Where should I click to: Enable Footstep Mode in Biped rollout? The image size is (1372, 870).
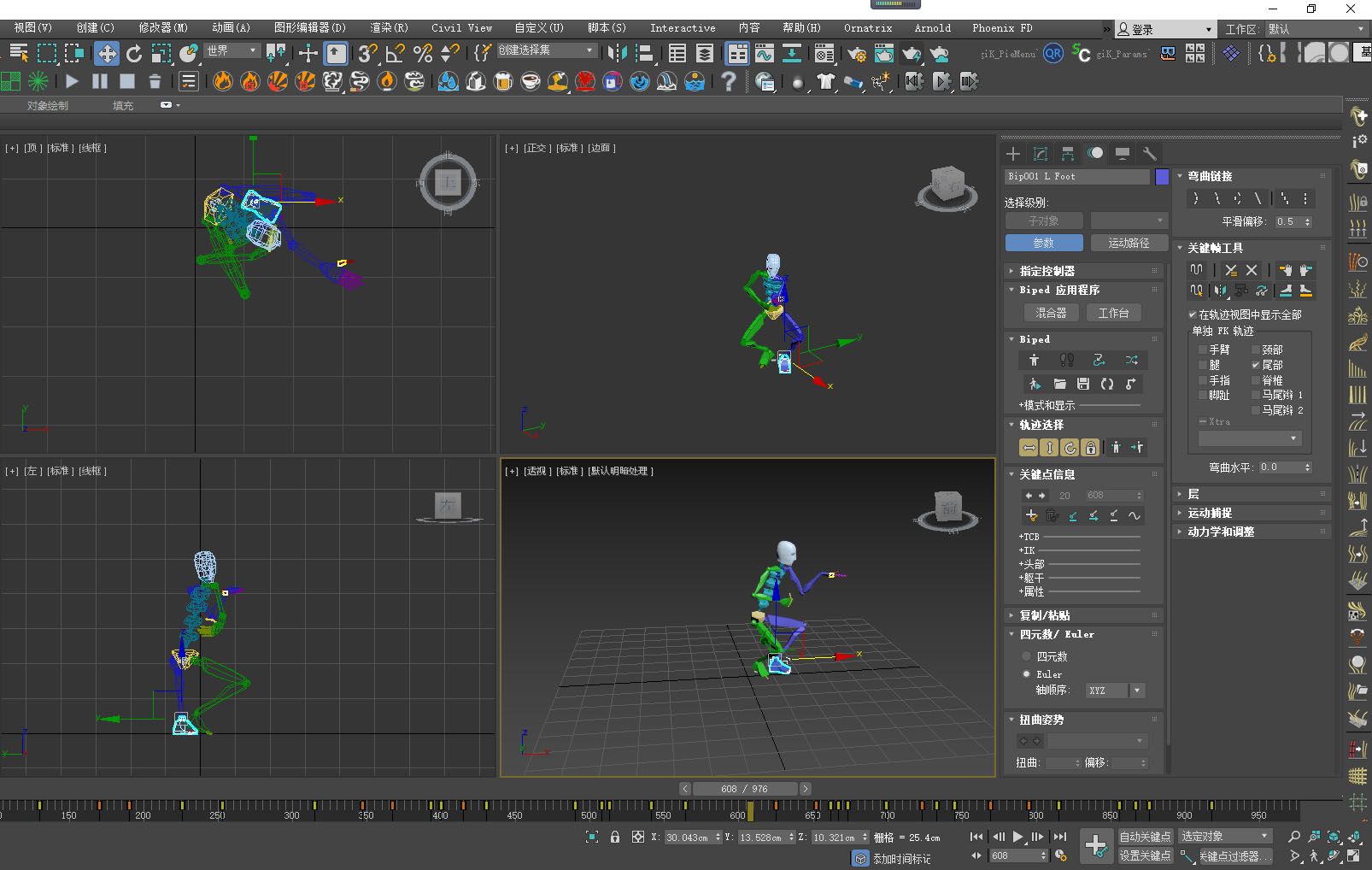click(1066, 360)
